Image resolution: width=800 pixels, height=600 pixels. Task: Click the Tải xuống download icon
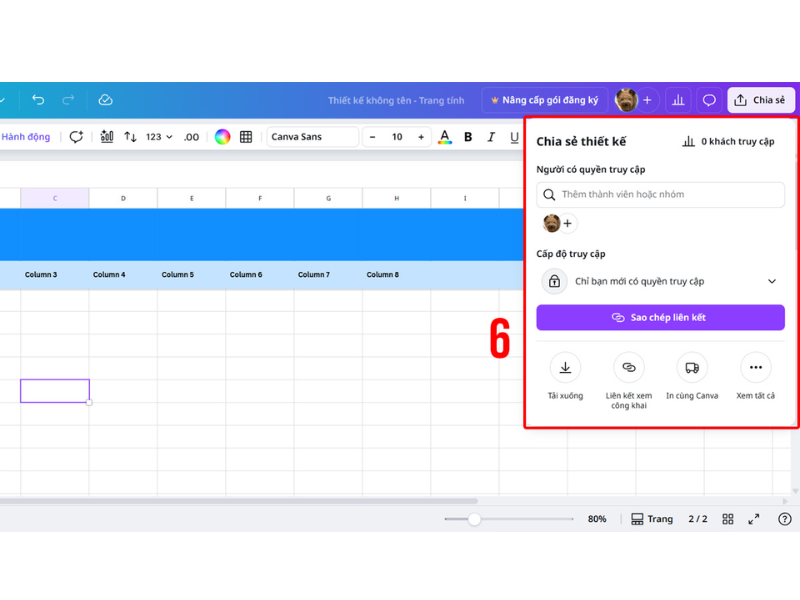[x=565, y=368]
